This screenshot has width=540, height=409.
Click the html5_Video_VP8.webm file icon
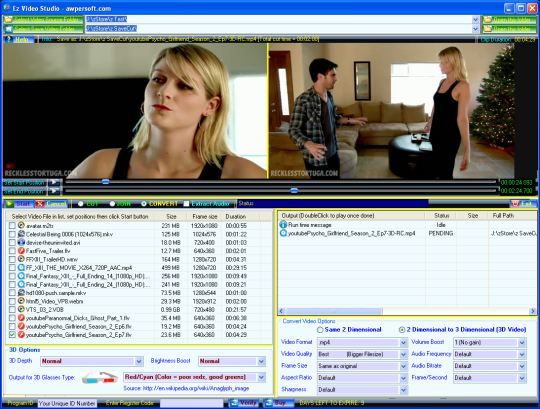[x=21, y=301]
